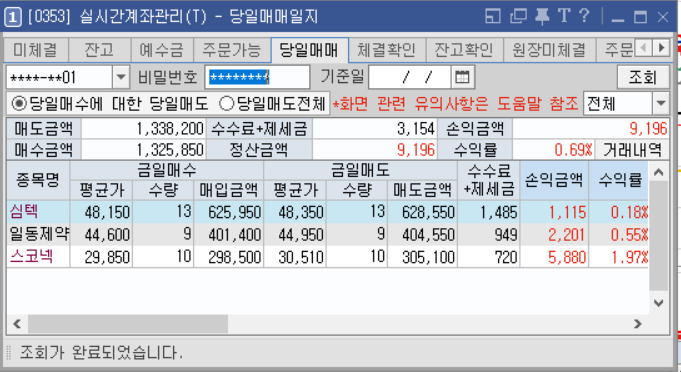Click the 수익률 column header in table
This screenshot has width=681, height=372.
tap(620, 180)
